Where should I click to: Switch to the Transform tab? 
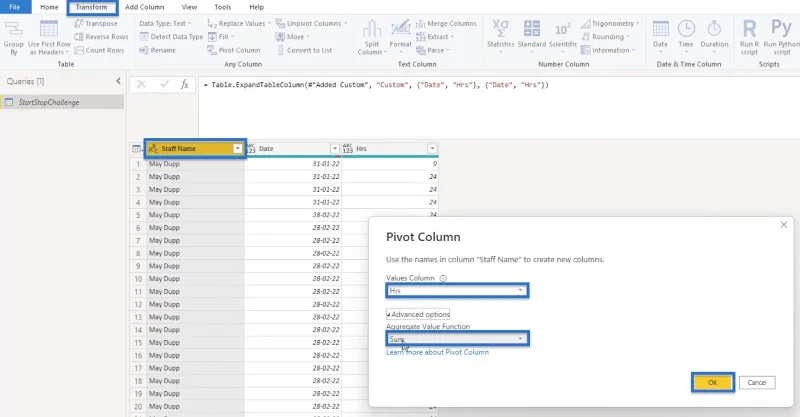click(91, 7)
